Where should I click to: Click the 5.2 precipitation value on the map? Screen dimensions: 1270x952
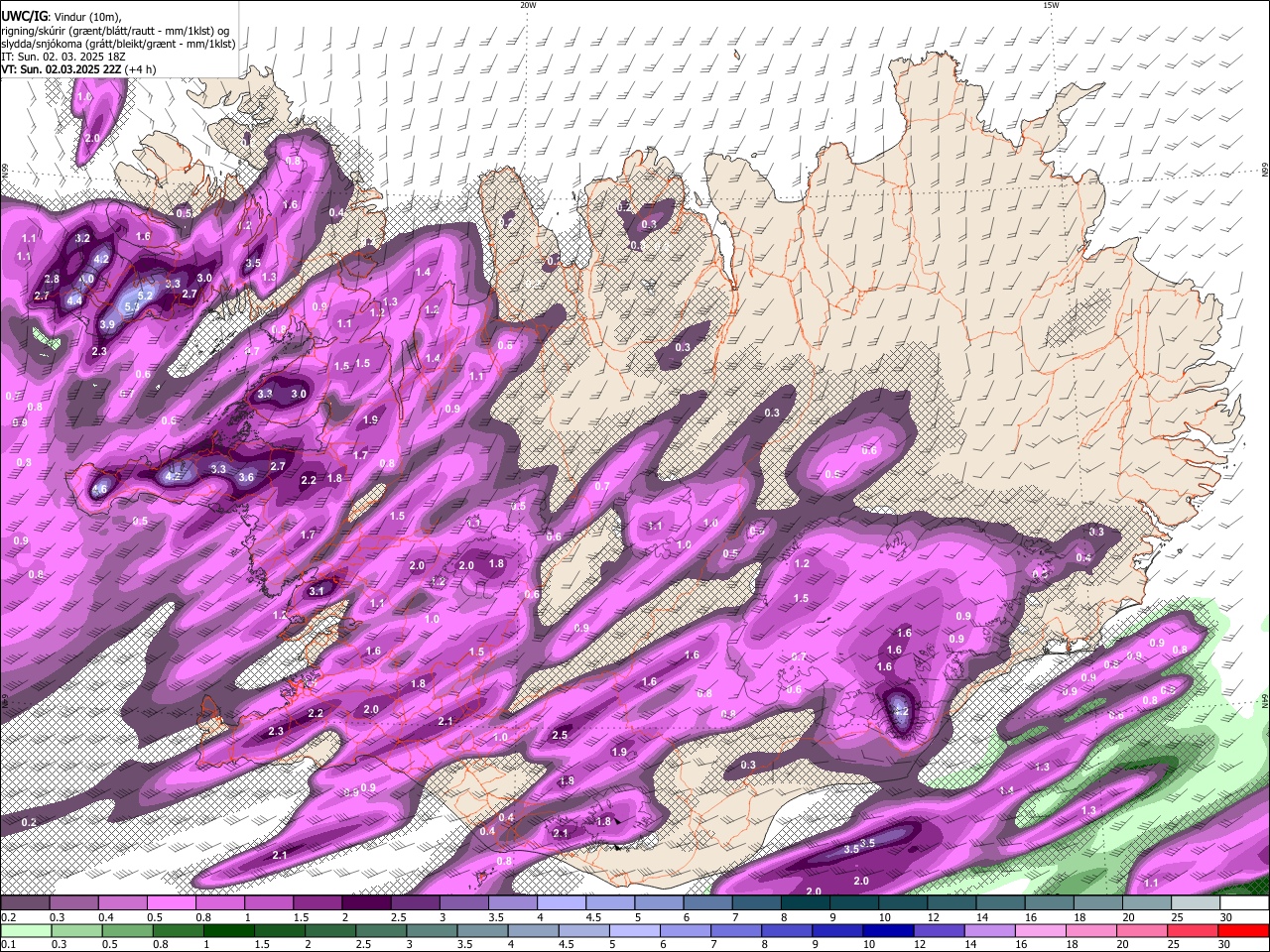pyautogui.click(x=145, y=296)
